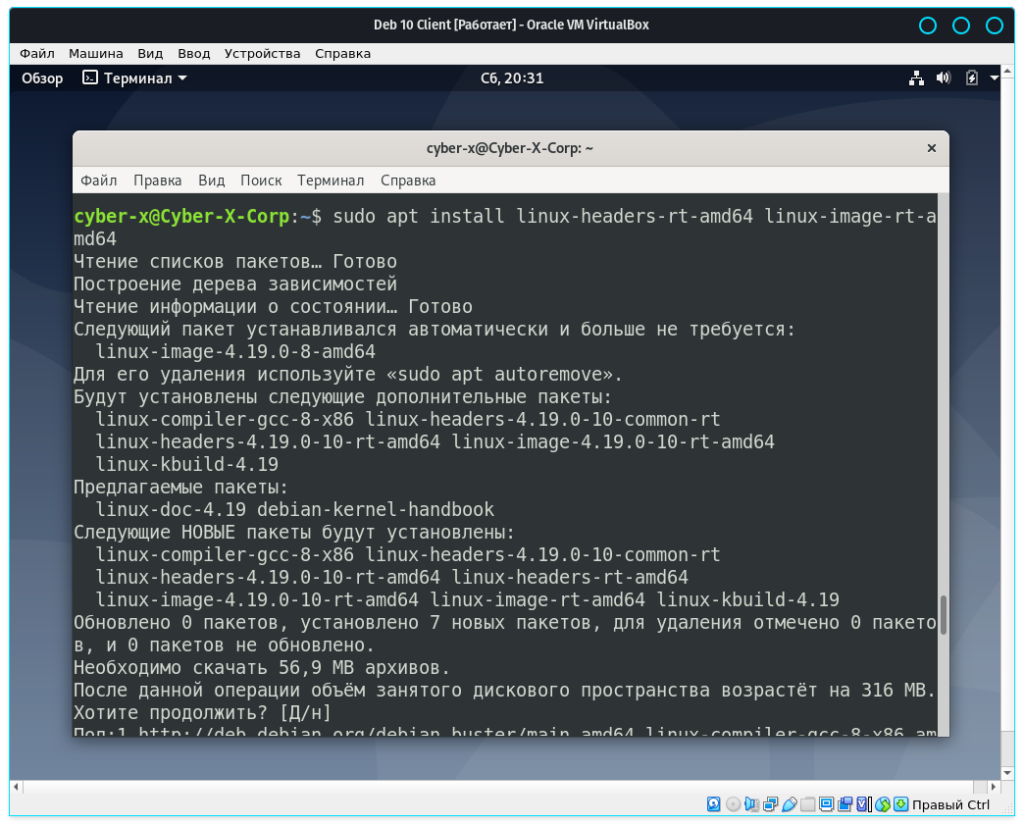Click the audio speaker icon in VirtualBox status bar
The width and height of the screenshot is (1024, 826).
coord(752,805)
